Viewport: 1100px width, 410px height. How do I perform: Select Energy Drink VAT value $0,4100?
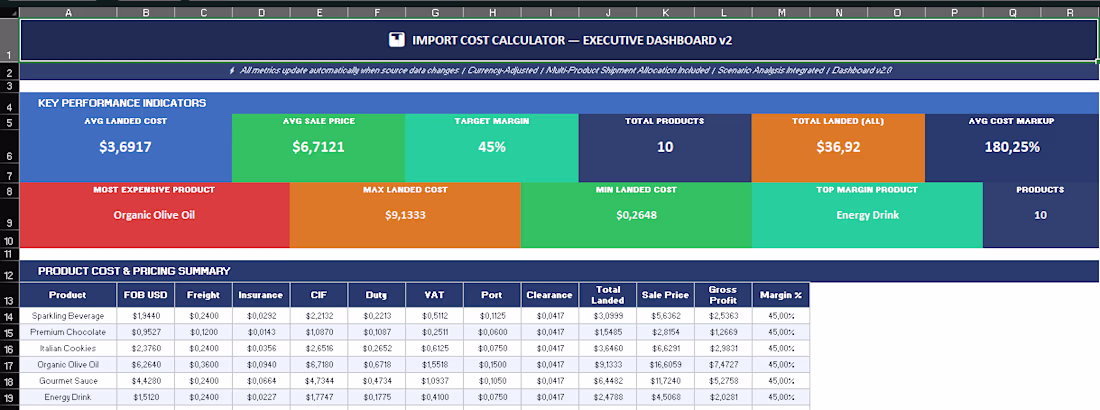tap(435, 397)
